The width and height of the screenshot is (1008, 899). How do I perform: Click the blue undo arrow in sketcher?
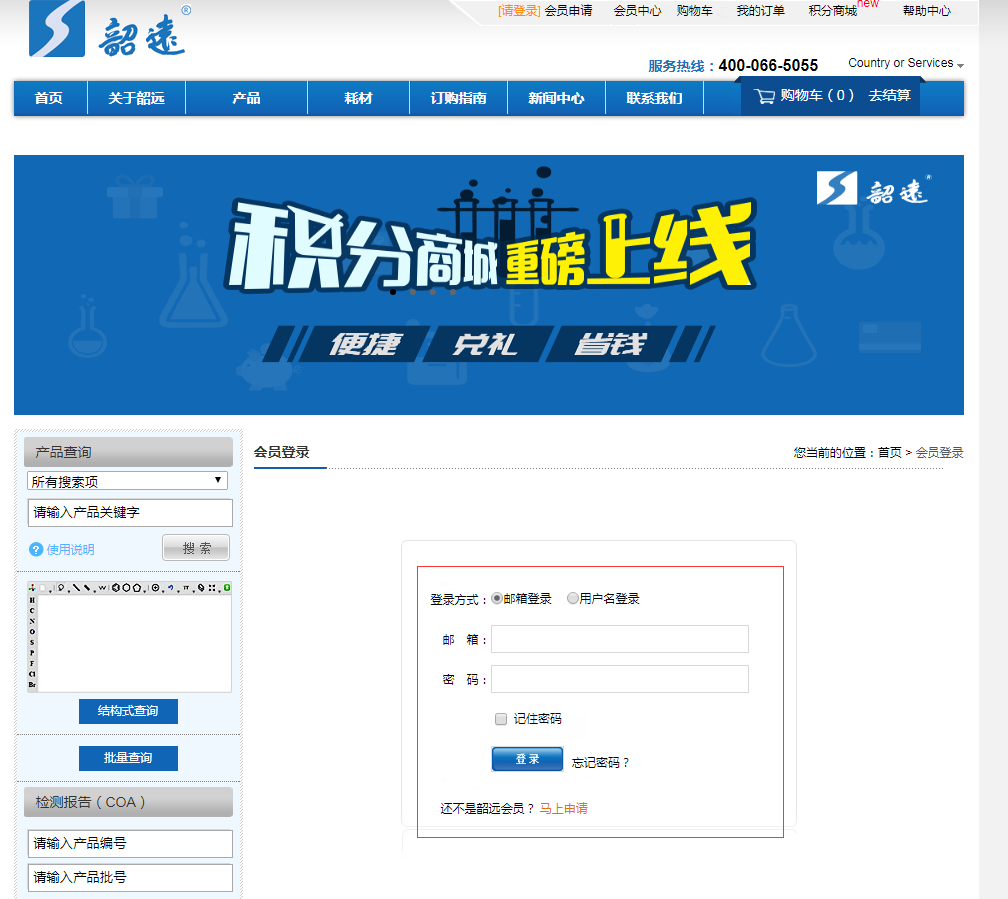click(x=170, y=587)
